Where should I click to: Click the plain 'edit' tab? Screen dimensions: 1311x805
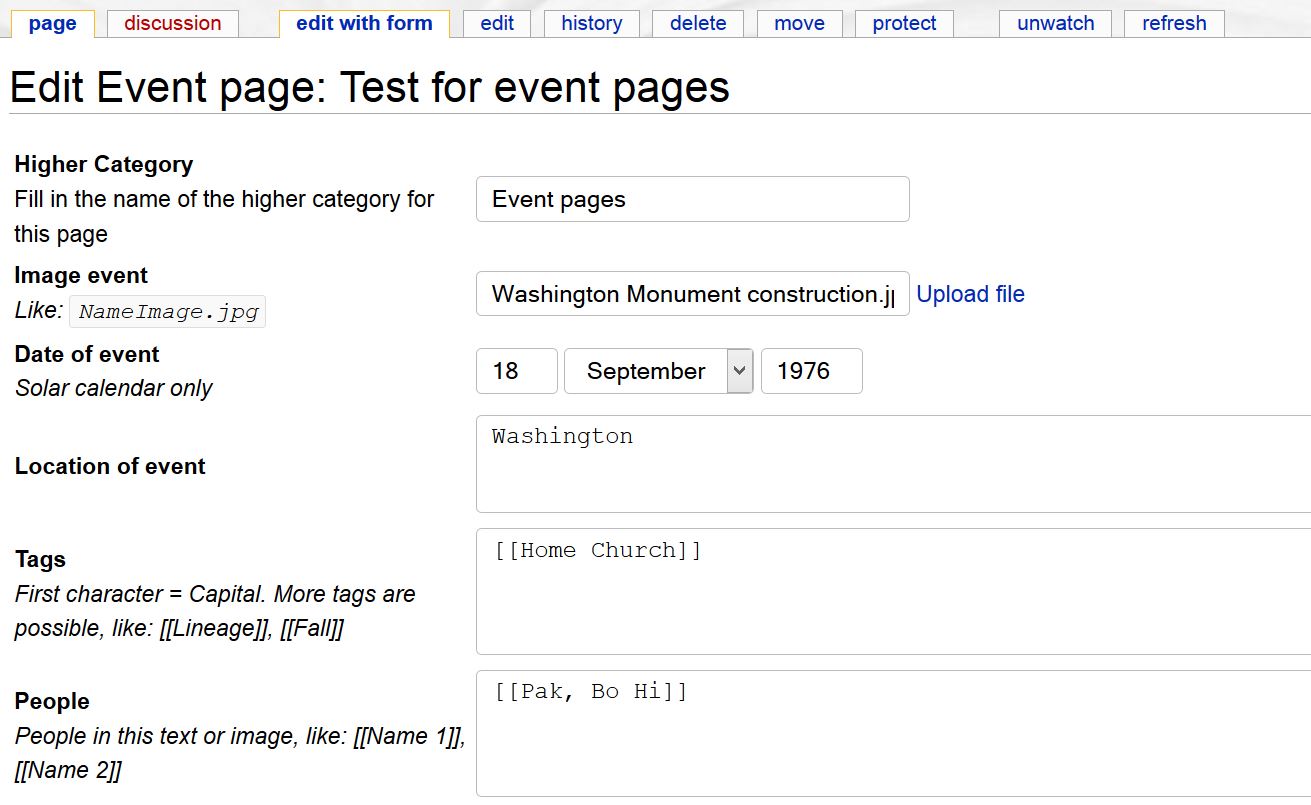(x=496, y=23)
